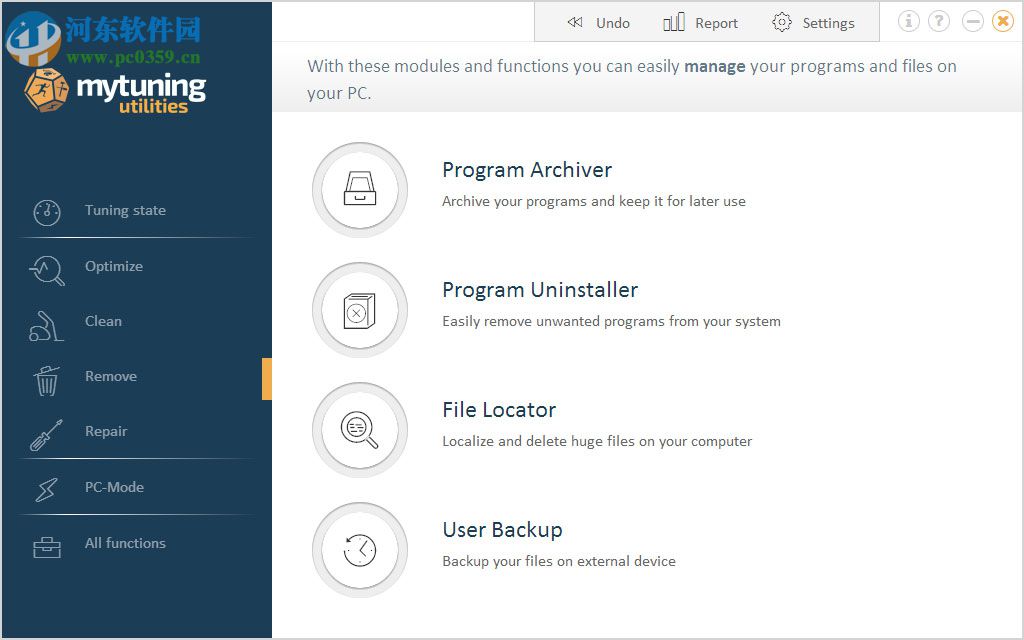Open Program Archiver title link
The image size is (1024, 640).
click(527, 170)
